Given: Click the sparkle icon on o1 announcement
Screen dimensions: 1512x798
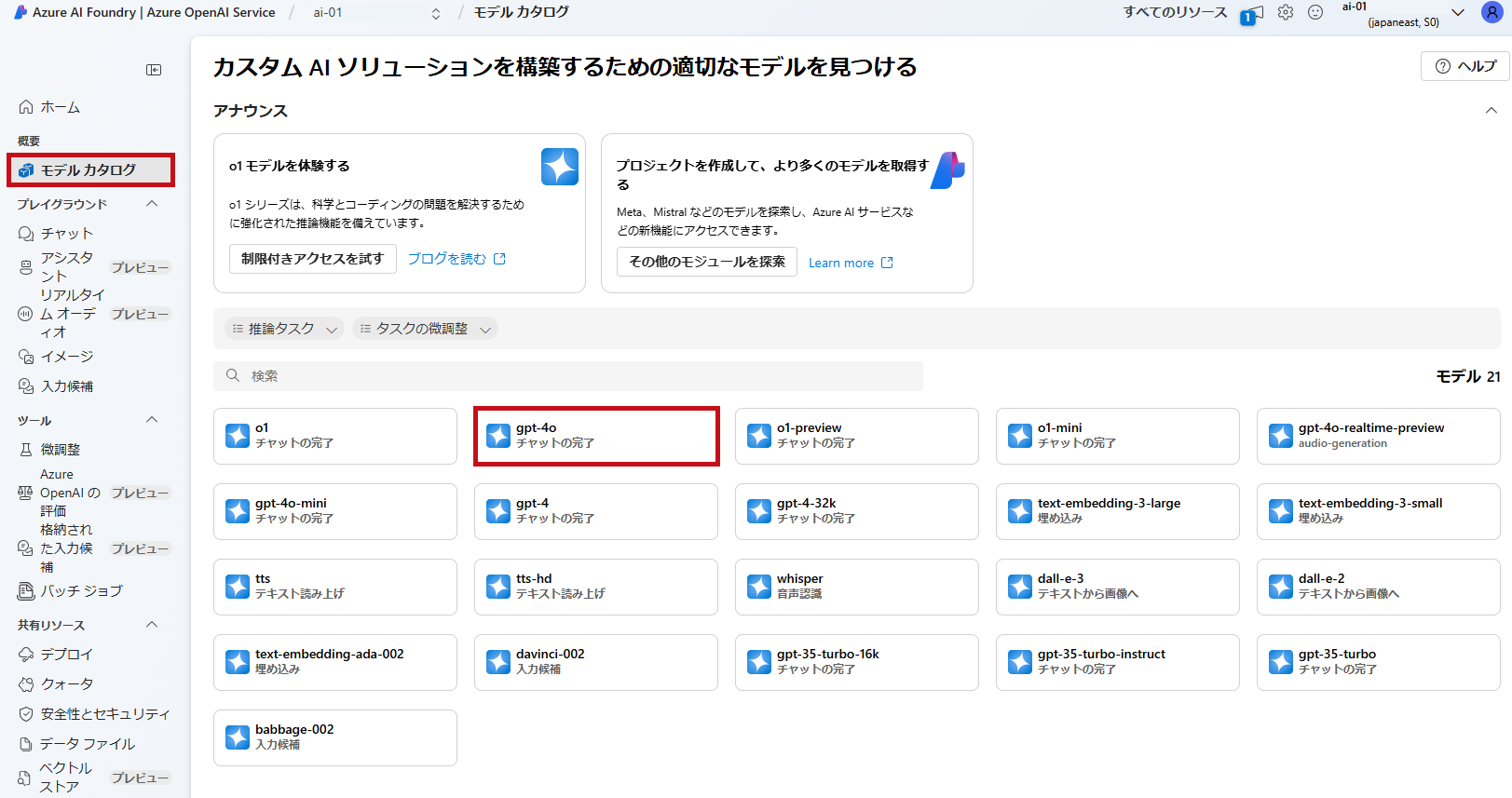Looking at the screenshot, I should tap(560, 167).
